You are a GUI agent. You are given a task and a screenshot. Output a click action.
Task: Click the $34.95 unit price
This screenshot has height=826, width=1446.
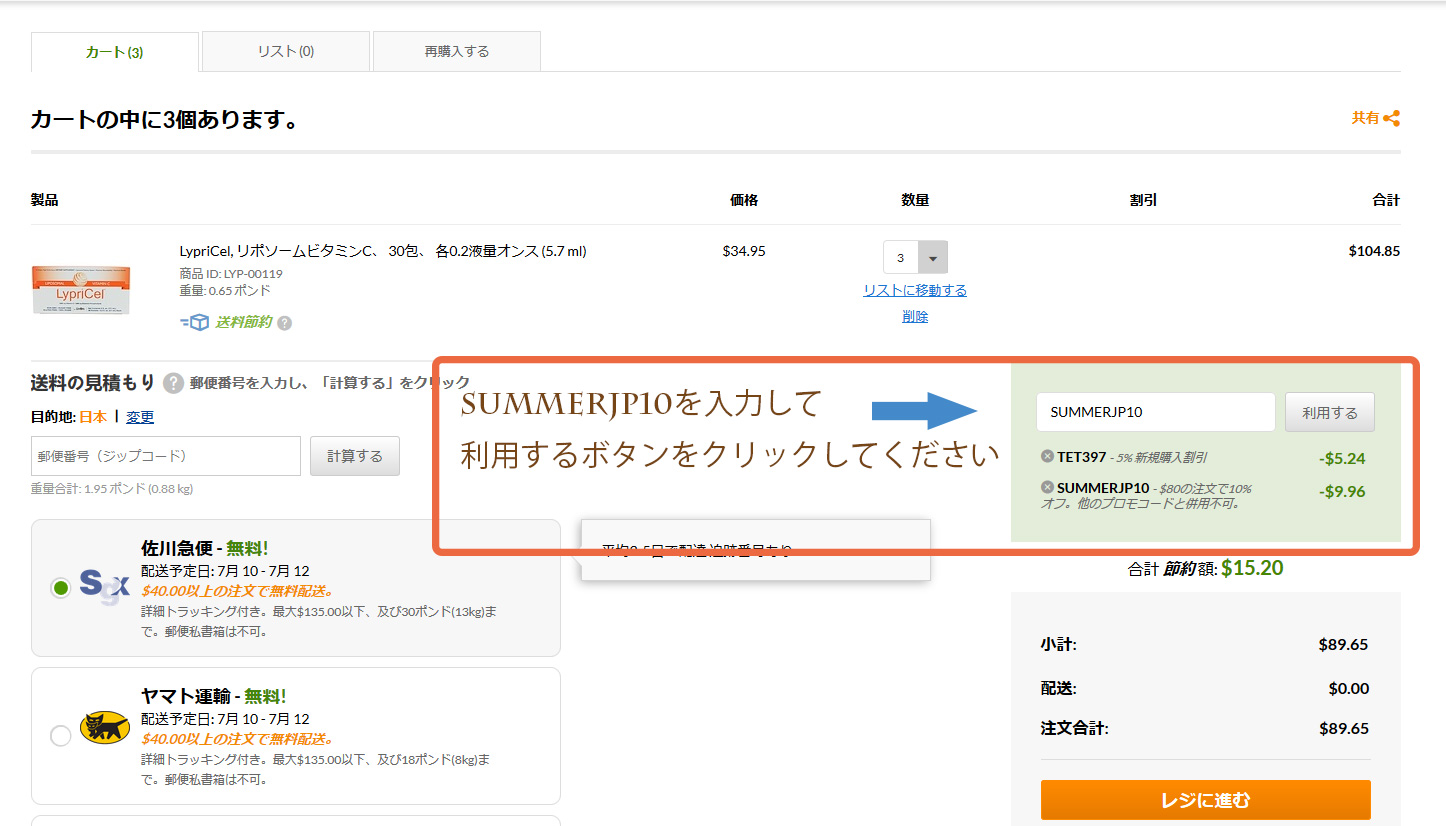[744, 251]
